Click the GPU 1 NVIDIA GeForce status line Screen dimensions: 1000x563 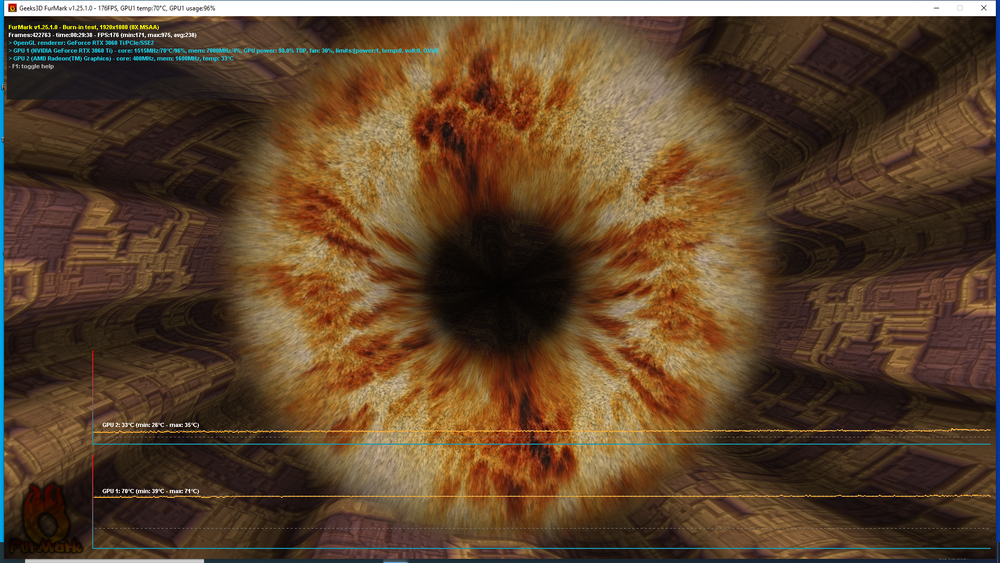tap(220, 51)
